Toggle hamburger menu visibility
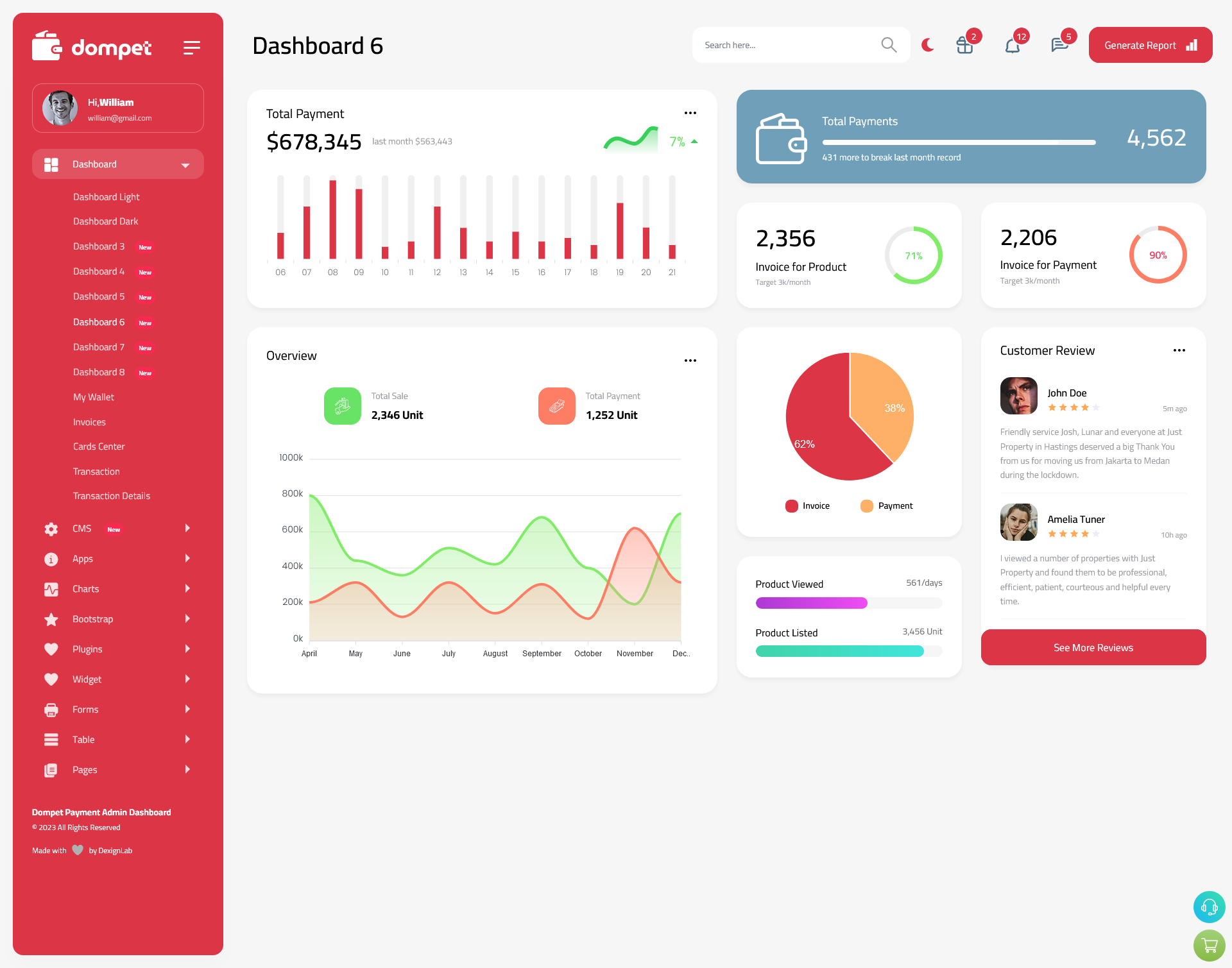The width and height of the screenshot is (1232, 968). [x=191, y=47]
